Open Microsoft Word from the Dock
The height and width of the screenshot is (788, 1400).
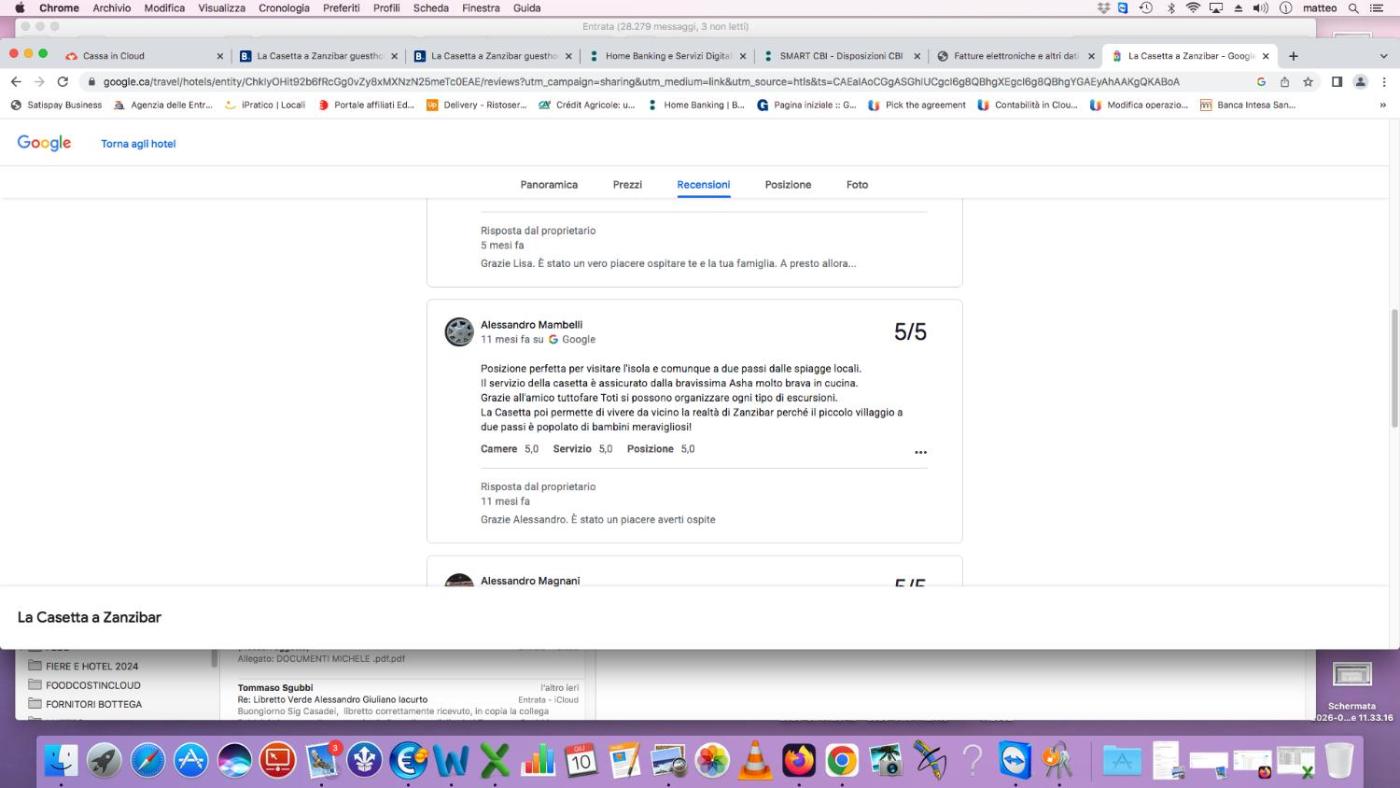[451, 761]
